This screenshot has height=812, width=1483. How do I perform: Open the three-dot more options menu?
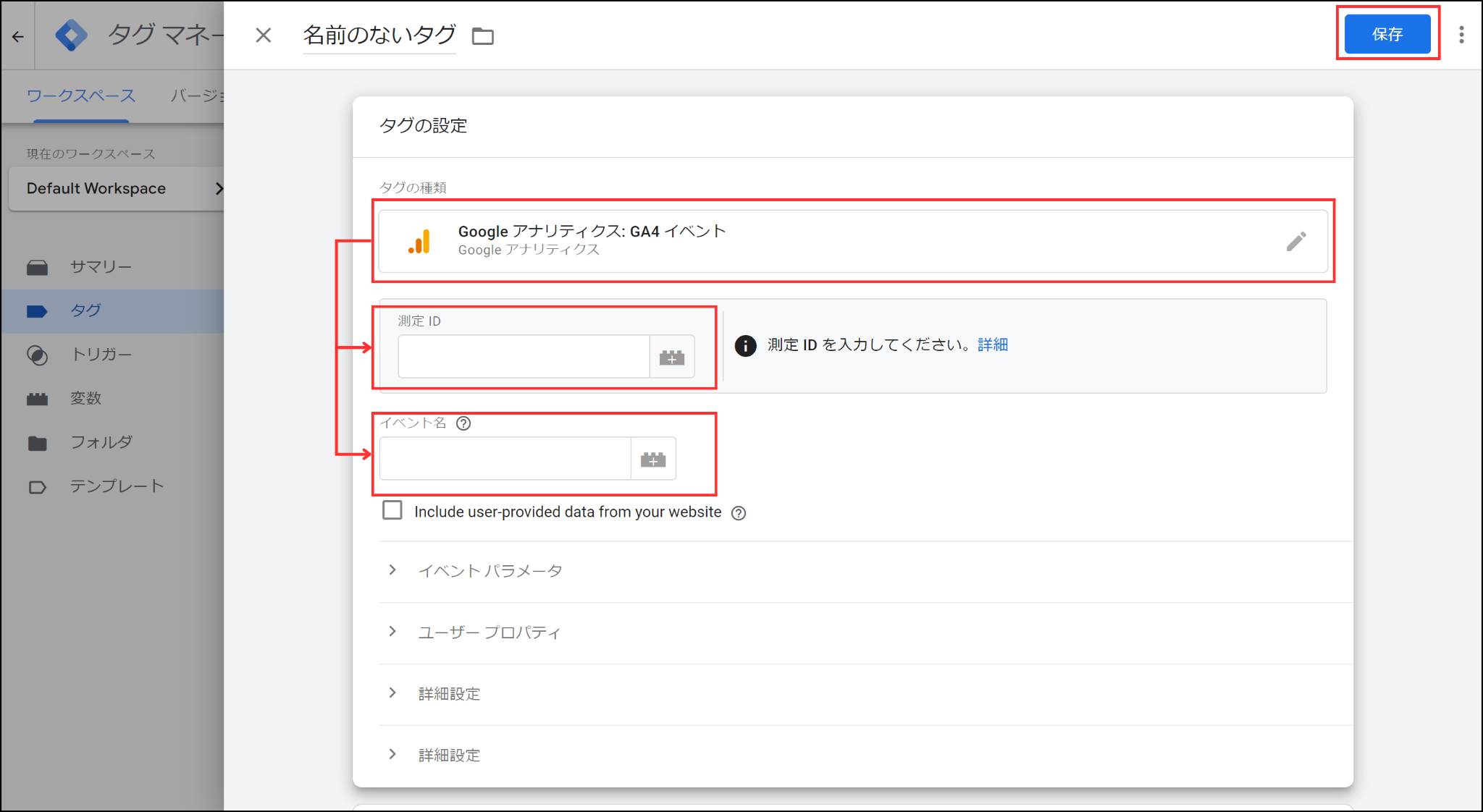[1461, 35]
